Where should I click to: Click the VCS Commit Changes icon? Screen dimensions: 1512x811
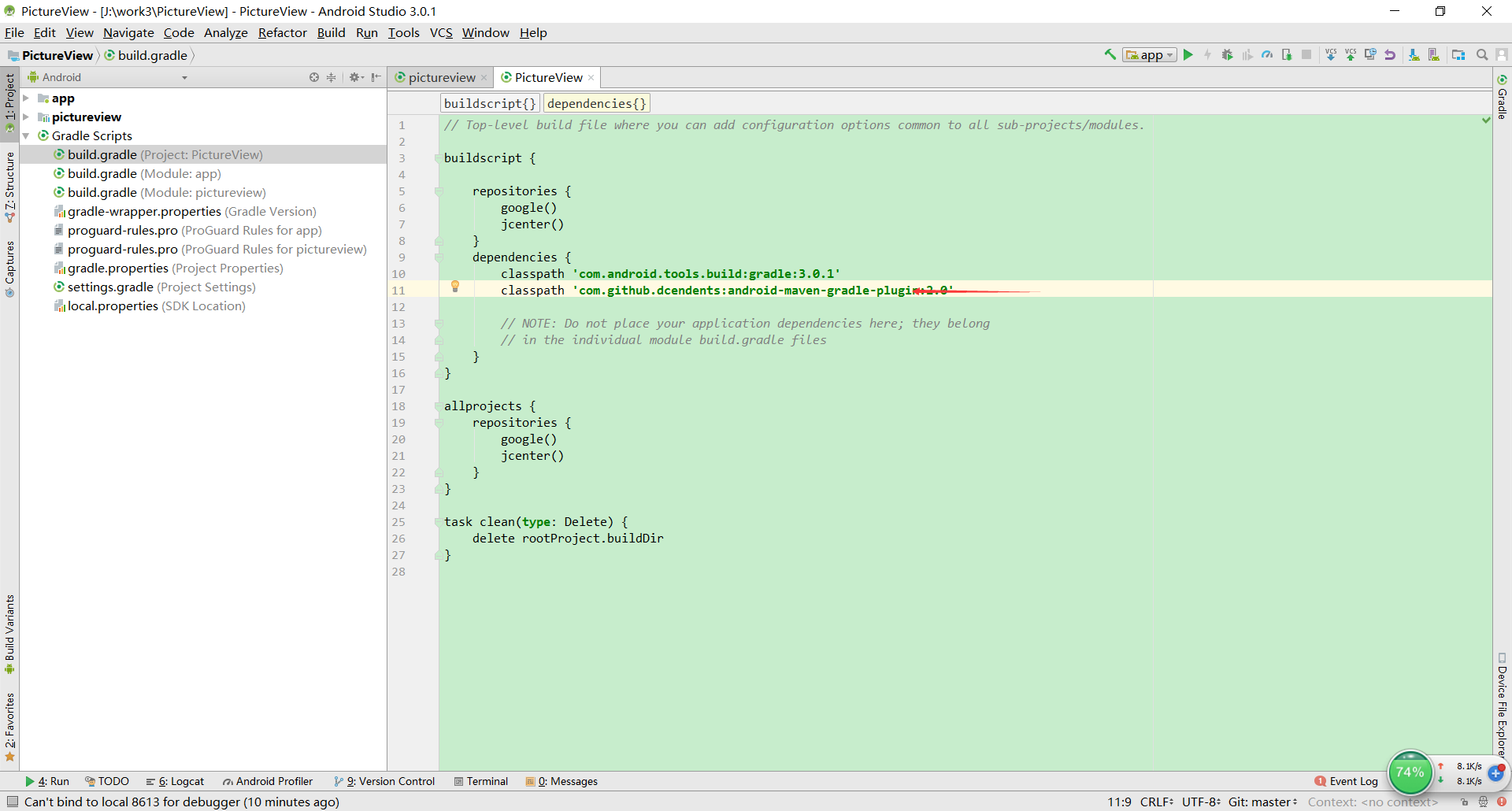coord(1351,54)
